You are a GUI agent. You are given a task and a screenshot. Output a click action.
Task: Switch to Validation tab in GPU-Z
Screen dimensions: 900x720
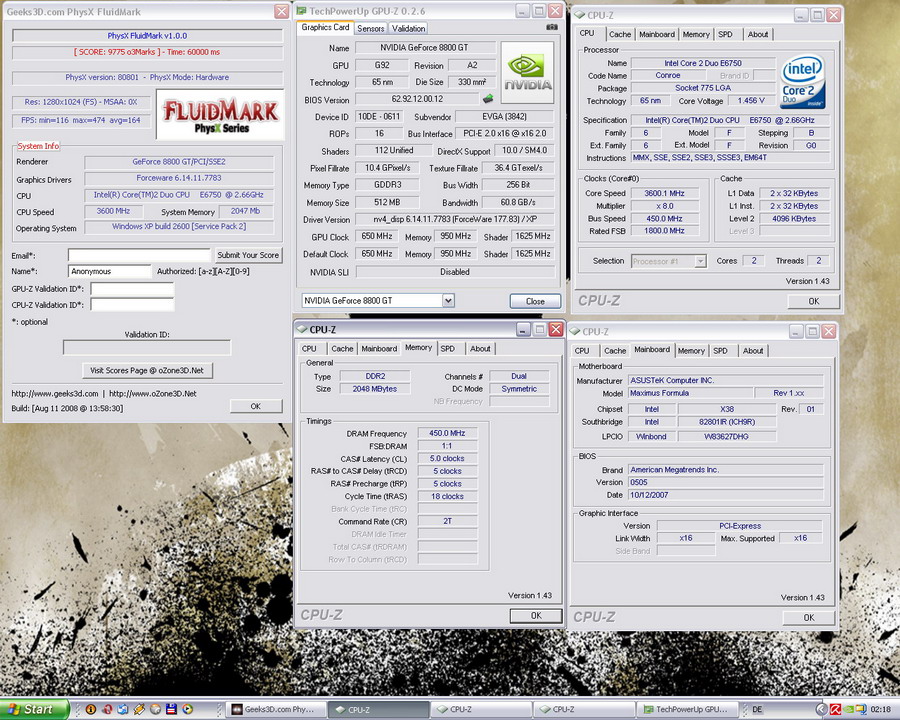[x=409, y=28]
